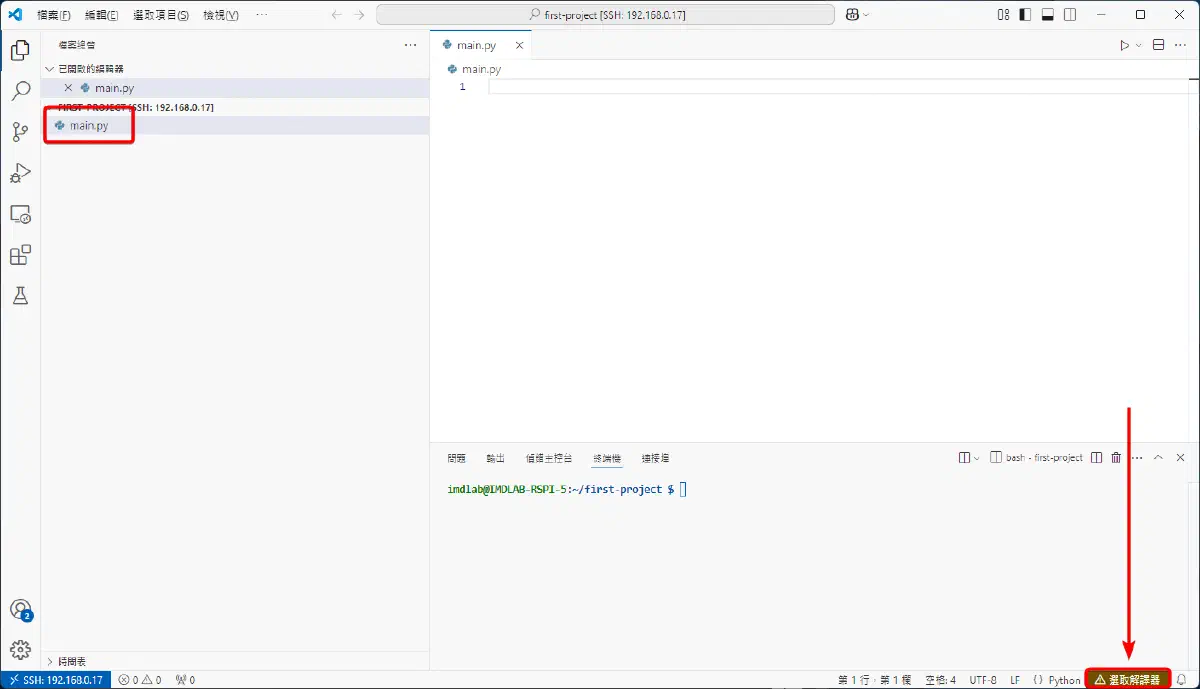Open the Accounts icon with badge
Viewport: 1200px width, 689px height.
[x=20, y=609]
